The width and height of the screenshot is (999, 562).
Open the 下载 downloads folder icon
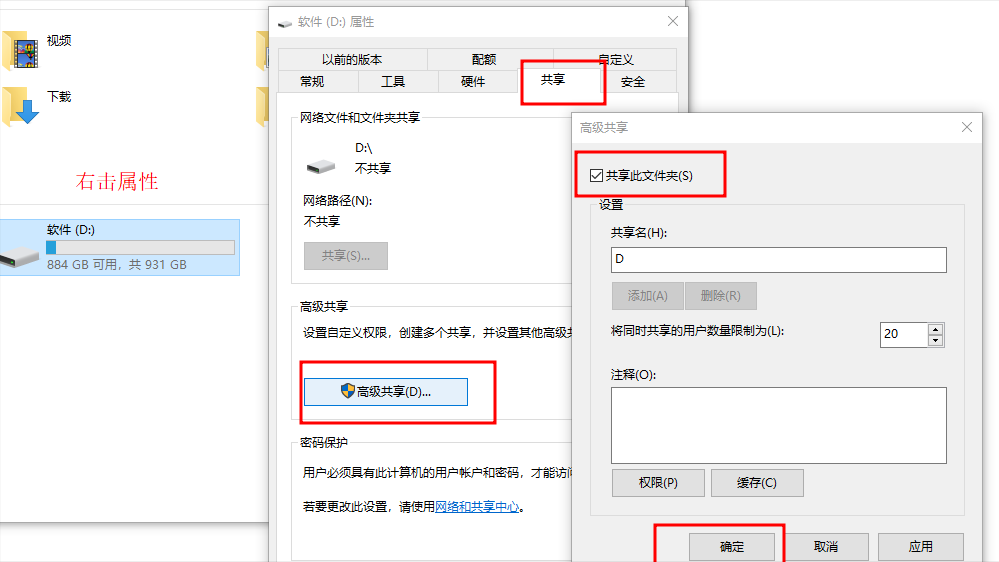click(x=21, y=106)
